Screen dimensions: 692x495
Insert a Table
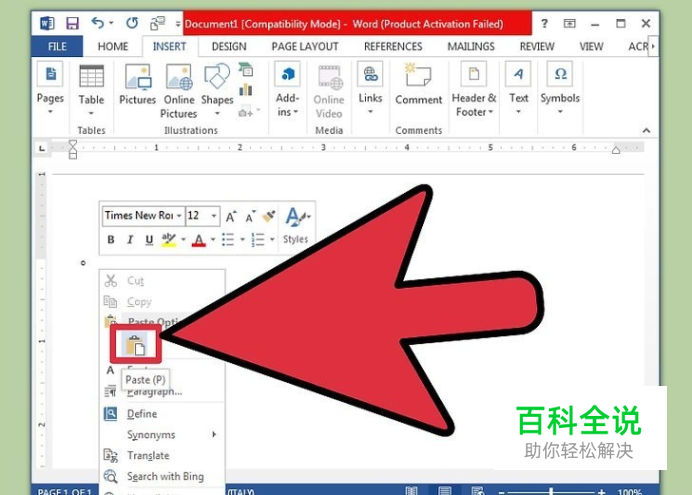[91, 90]
